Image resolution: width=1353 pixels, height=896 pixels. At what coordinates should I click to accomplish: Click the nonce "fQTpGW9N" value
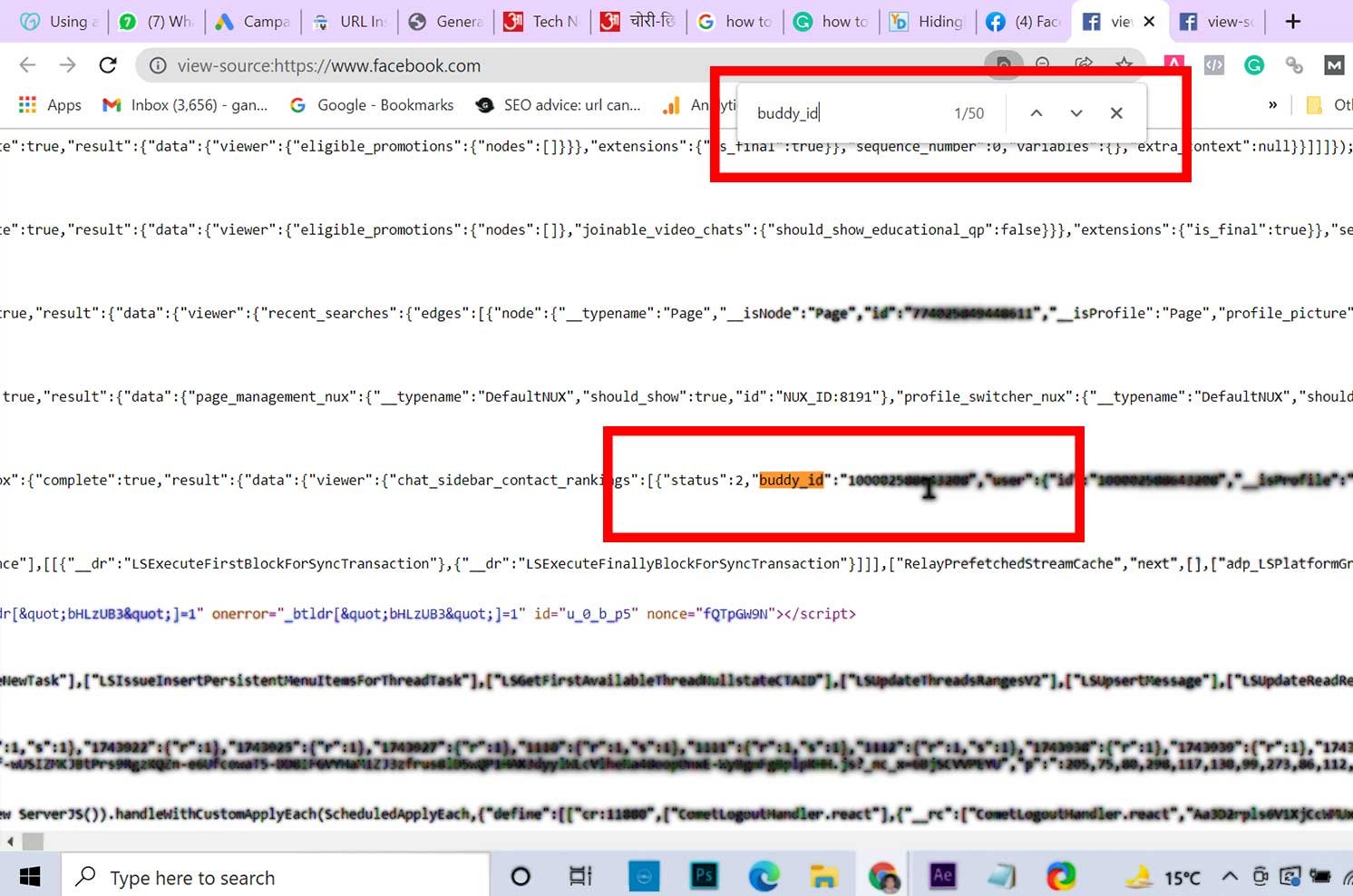(x=738, y=614)
